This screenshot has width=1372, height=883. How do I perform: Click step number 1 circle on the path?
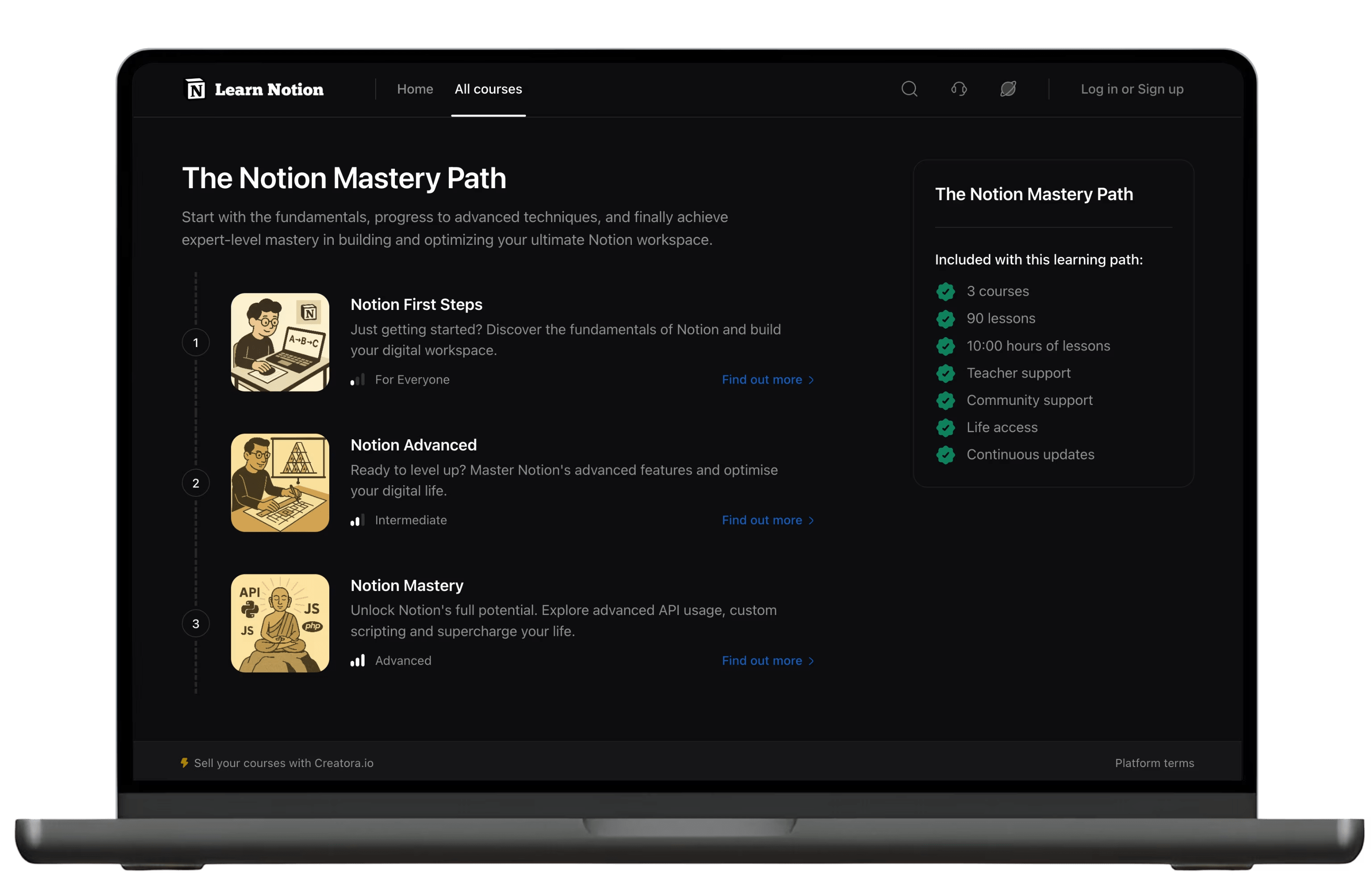(x=195, y=342)
